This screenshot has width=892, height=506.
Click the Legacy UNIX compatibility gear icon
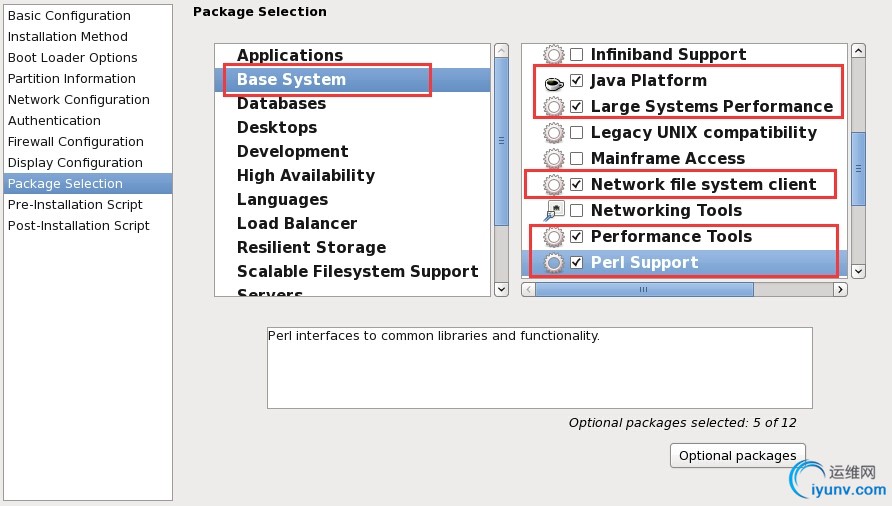(x=554, y=133)
